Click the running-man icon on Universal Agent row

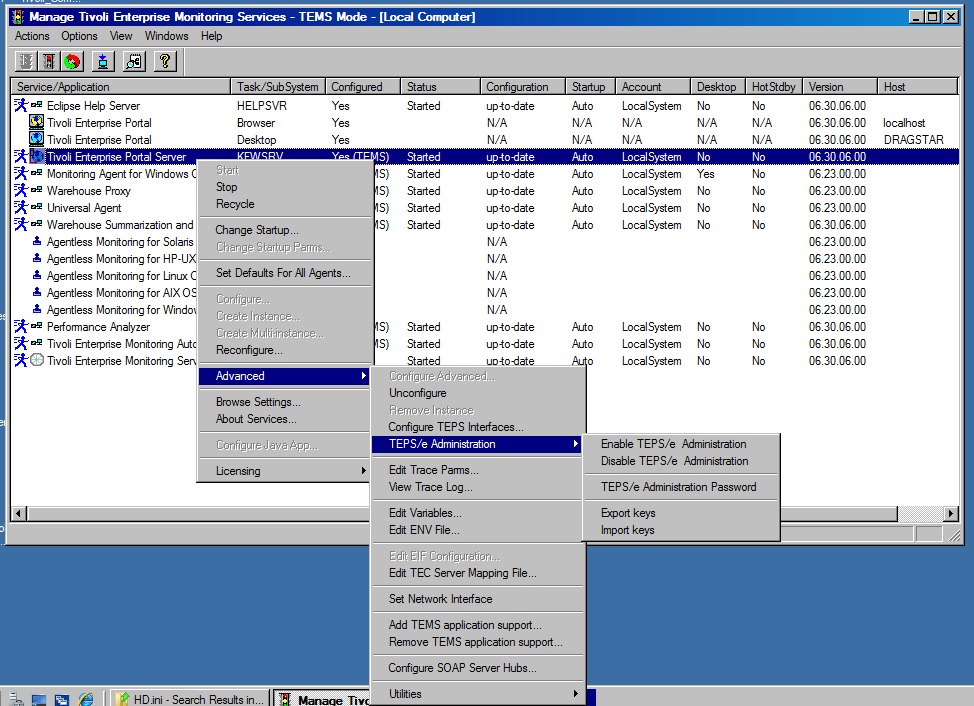pos(20,207)
